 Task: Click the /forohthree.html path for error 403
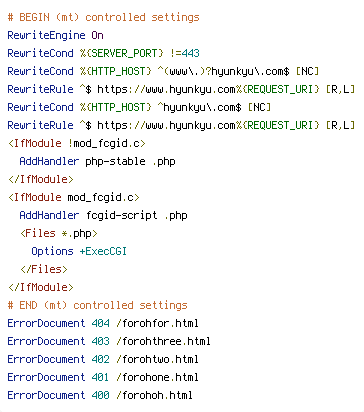click(x=163, y=341)
